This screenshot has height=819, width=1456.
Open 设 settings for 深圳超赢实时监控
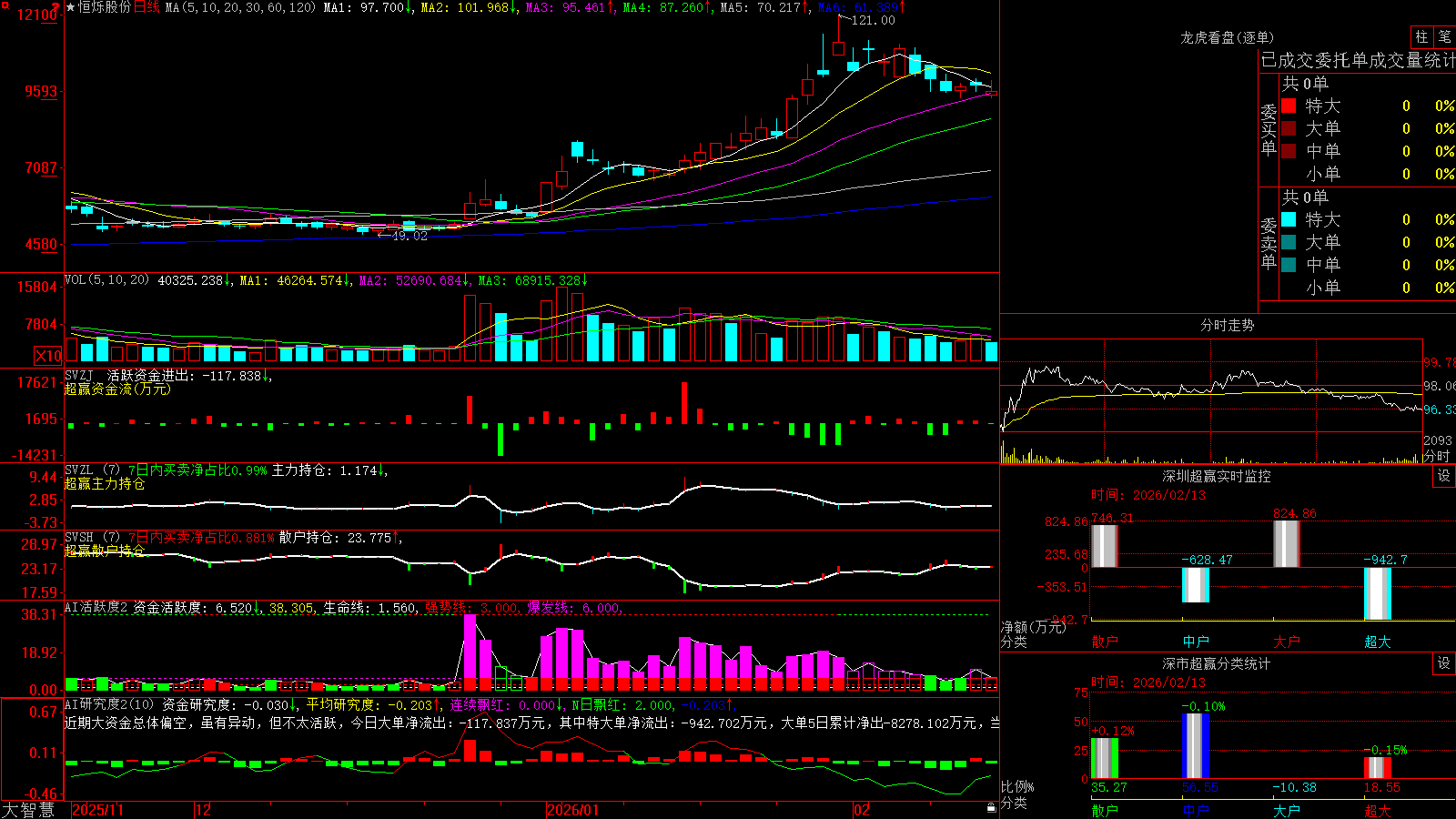click(1444, 476)
